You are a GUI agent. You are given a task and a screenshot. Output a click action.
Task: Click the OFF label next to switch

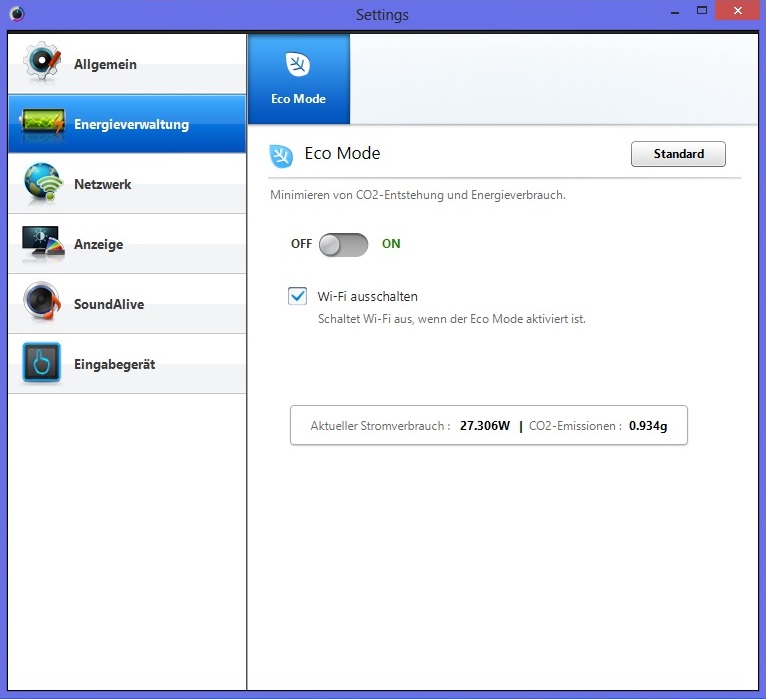[301, 244]
